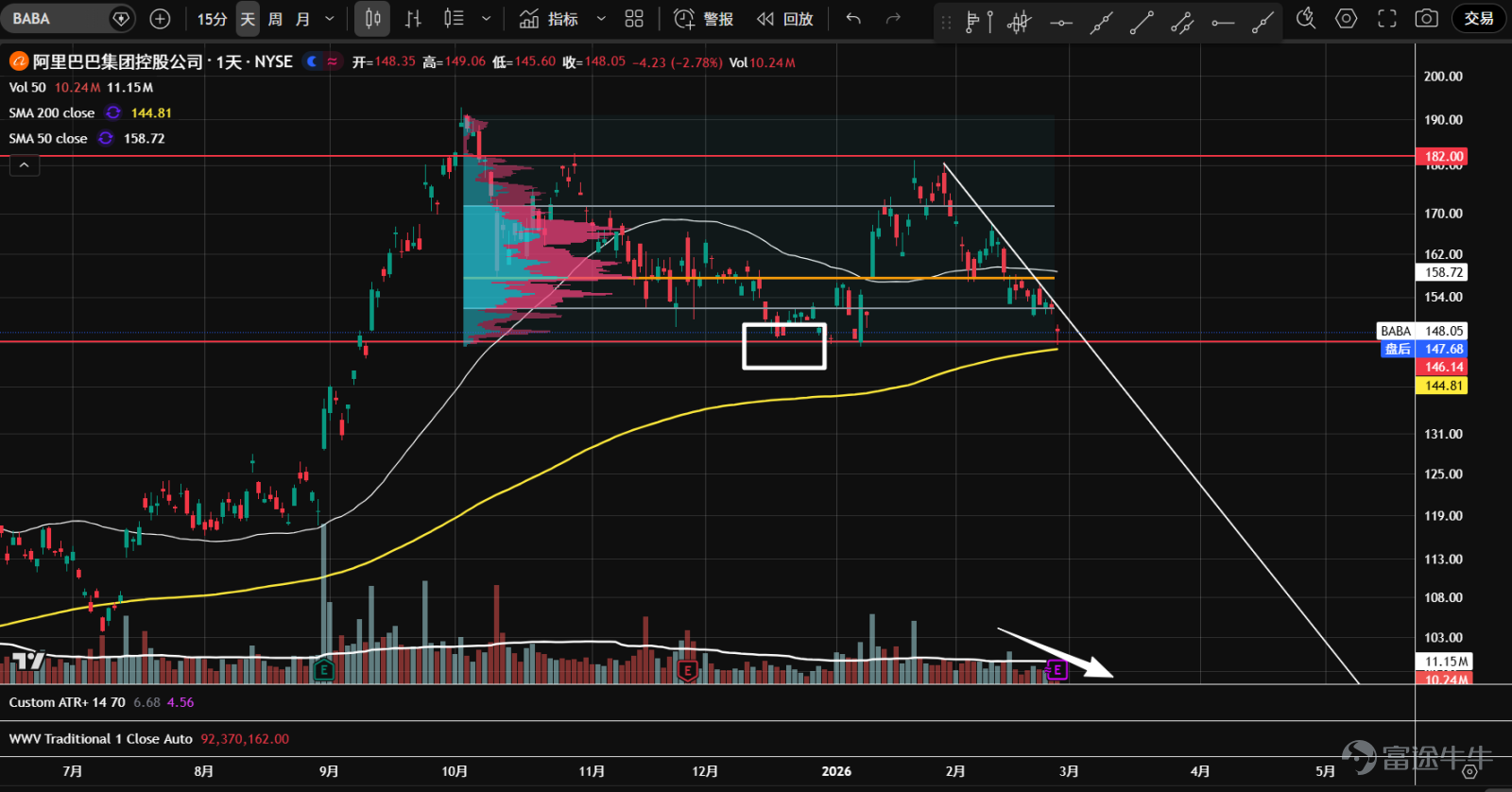Click the yellow 144.81 SMA 200 price label
1512x792 pixels.
coord(1441,386)
